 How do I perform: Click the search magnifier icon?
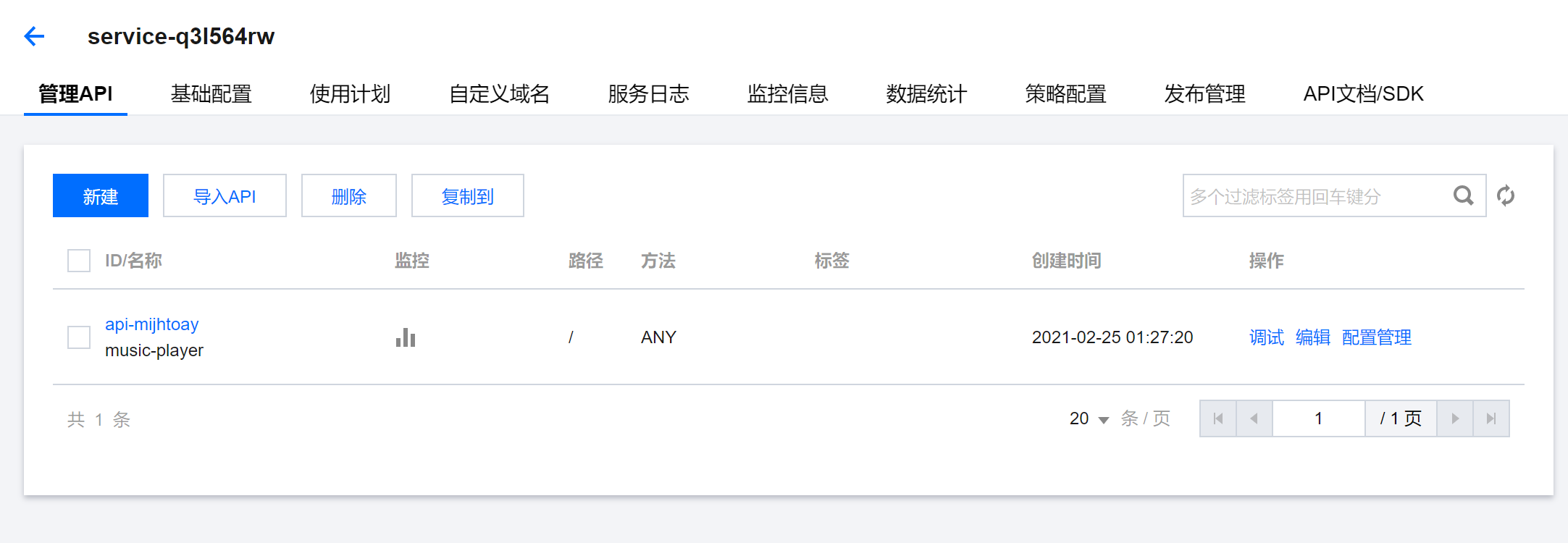pyautogui.click(x=1464, y=195)
